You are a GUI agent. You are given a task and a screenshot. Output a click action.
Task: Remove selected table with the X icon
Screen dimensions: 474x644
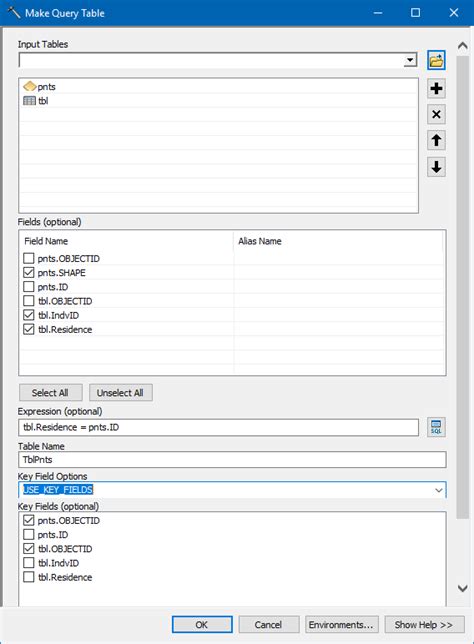click(436, 115)
